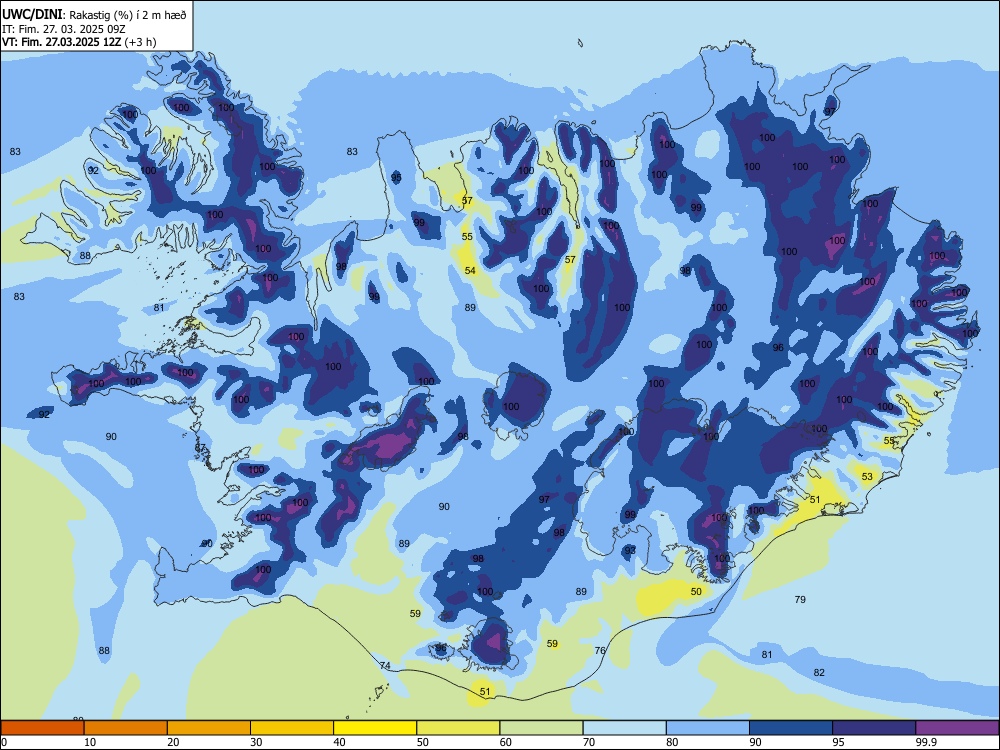Image resolution: width=1000 pixels, height=750 pixels.
Task: Click the legend tick label '60'
Action: point(506,742)
